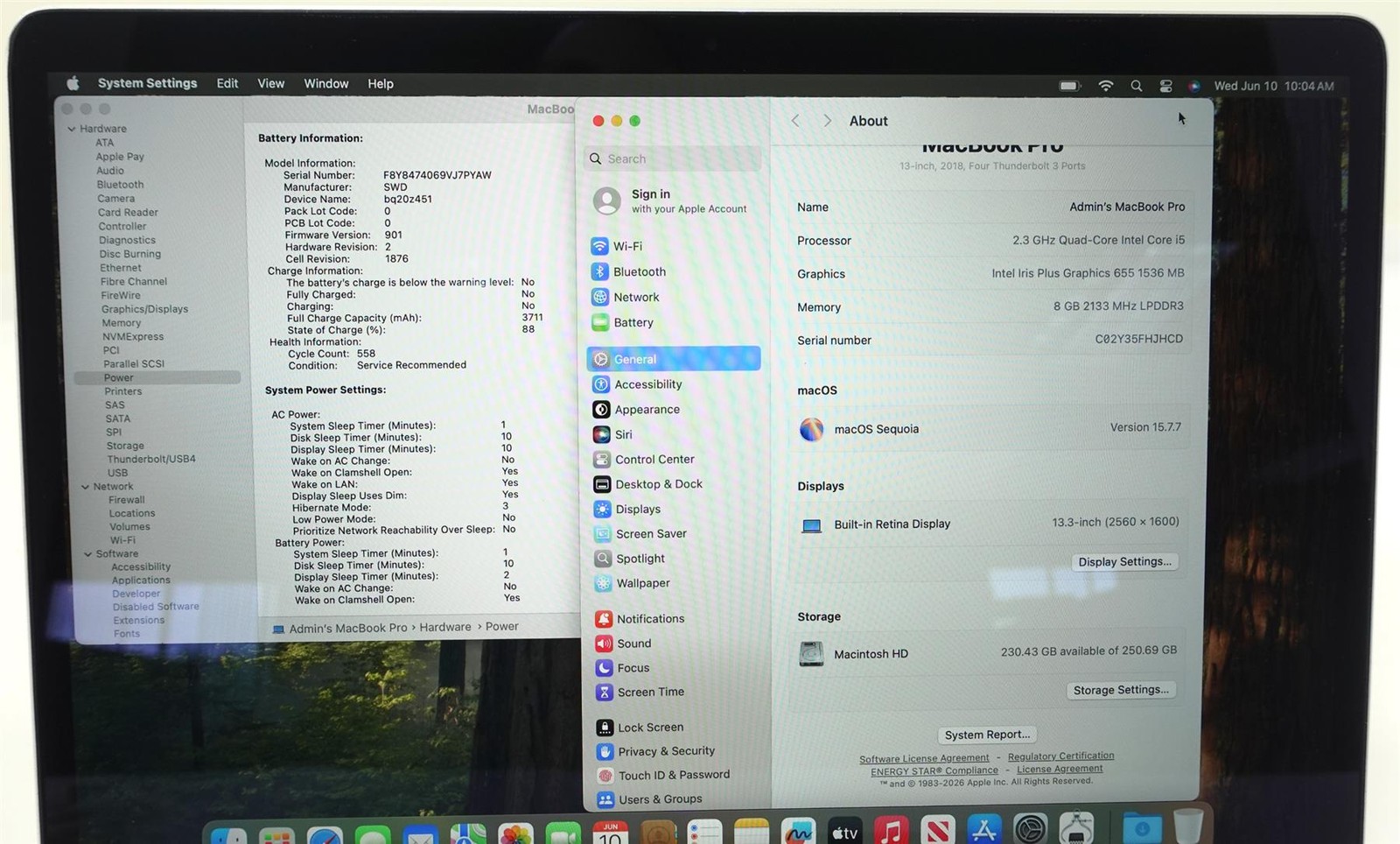Click the battery status icon in menu bar

1070,86
